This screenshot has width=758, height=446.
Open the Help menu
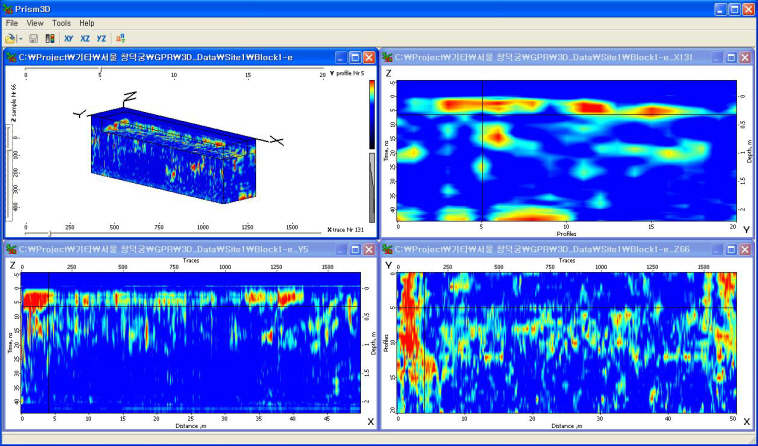point(87,23)
